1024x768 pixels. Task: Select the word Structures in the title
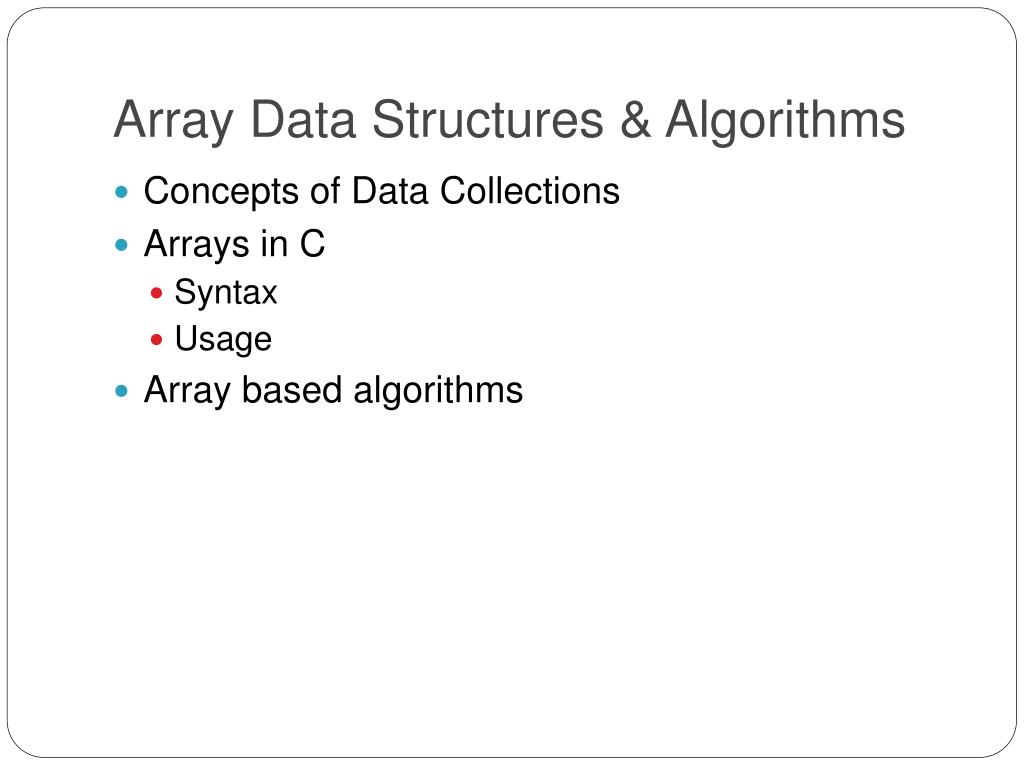pos(488,119)
